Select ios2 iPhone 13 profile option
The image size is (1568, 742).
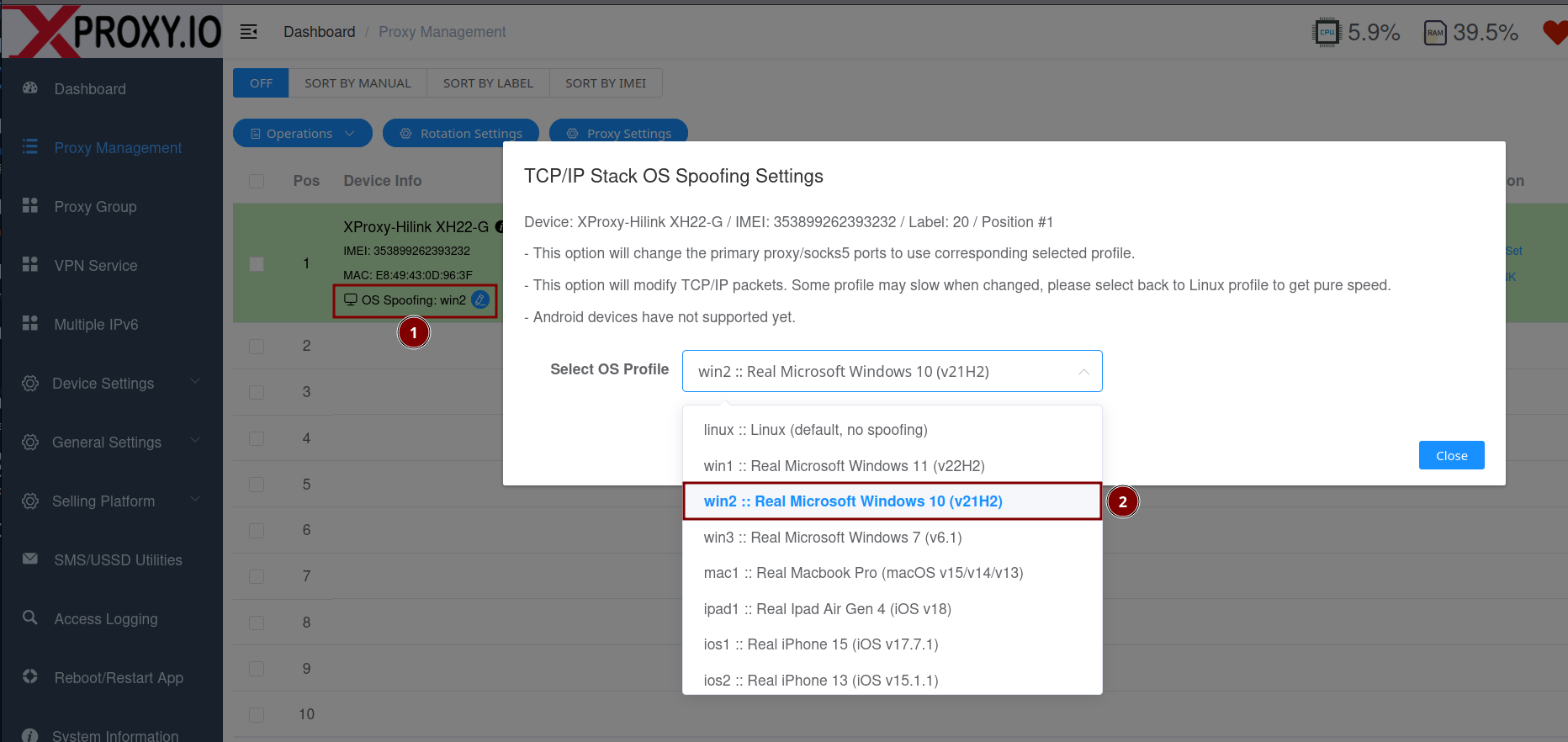pyautogui.click(x=892, y=680)
